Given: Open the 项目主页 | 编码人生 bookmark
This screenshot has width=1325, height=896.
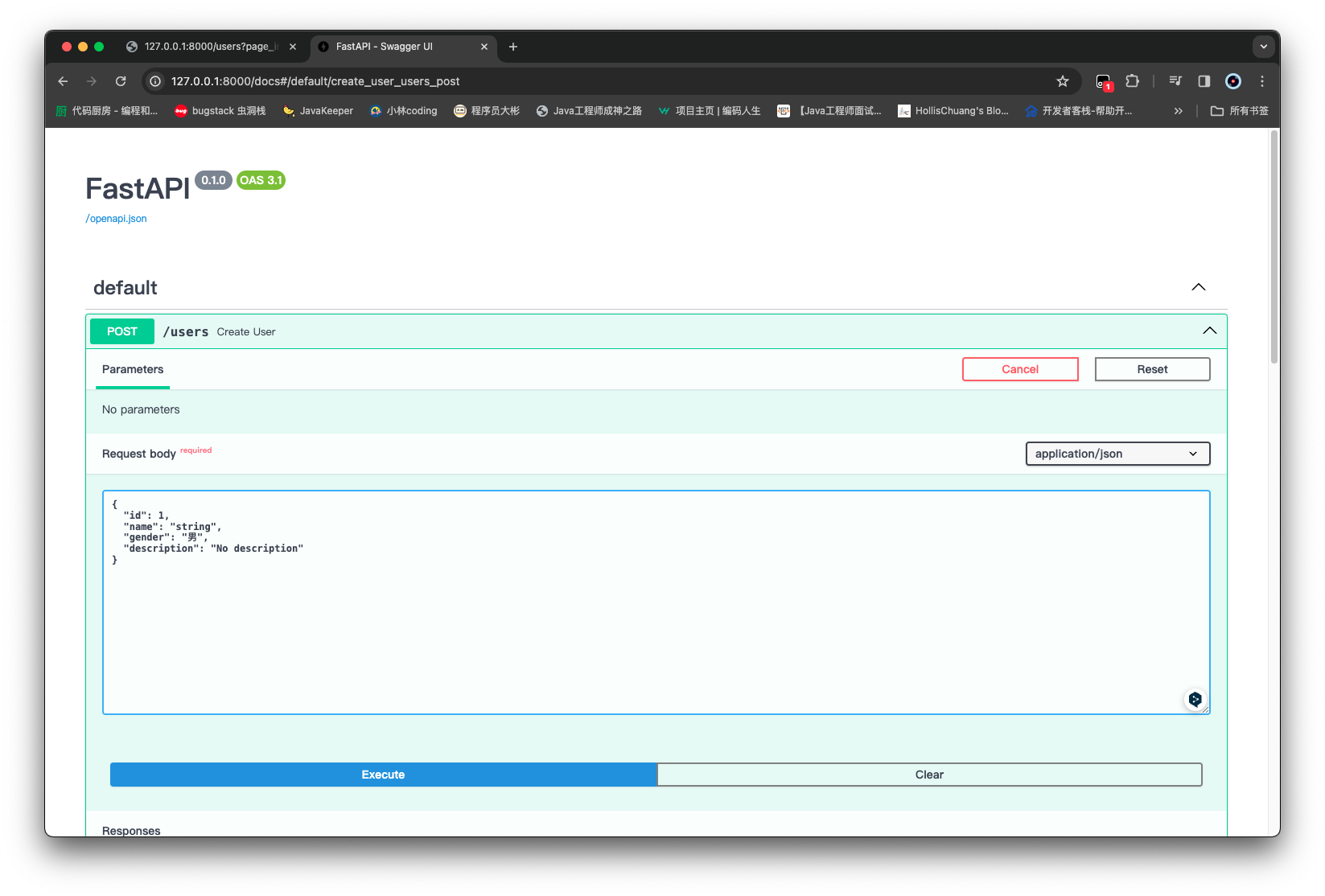Looking at the screenshot, I should tap(709, 111).
